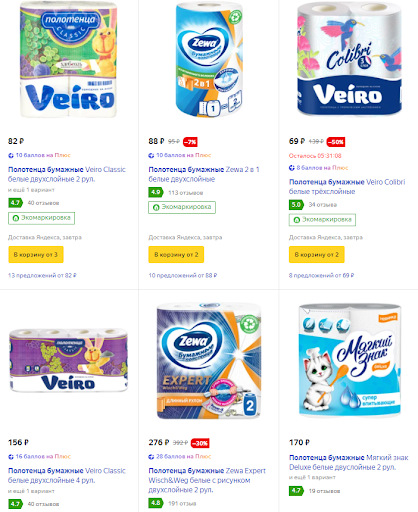Click the Plus points icon under 88 ₽ price
The height and width of the screenshot is (512, 418).
(x=151, y=155)
